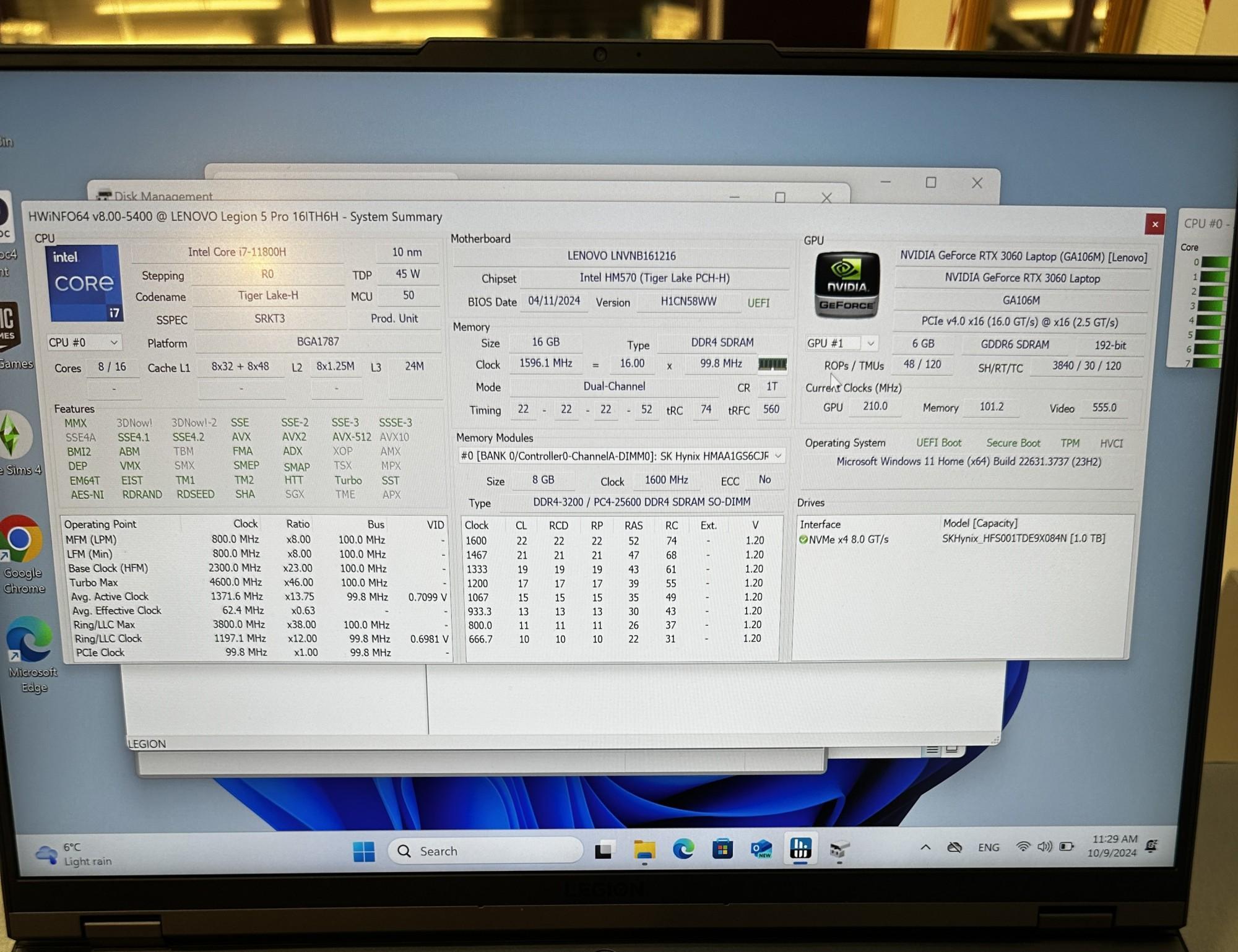1238x952 pixels.
Task: Open Microsoft Store from the taskbar
Action: [x=722, y=849]
